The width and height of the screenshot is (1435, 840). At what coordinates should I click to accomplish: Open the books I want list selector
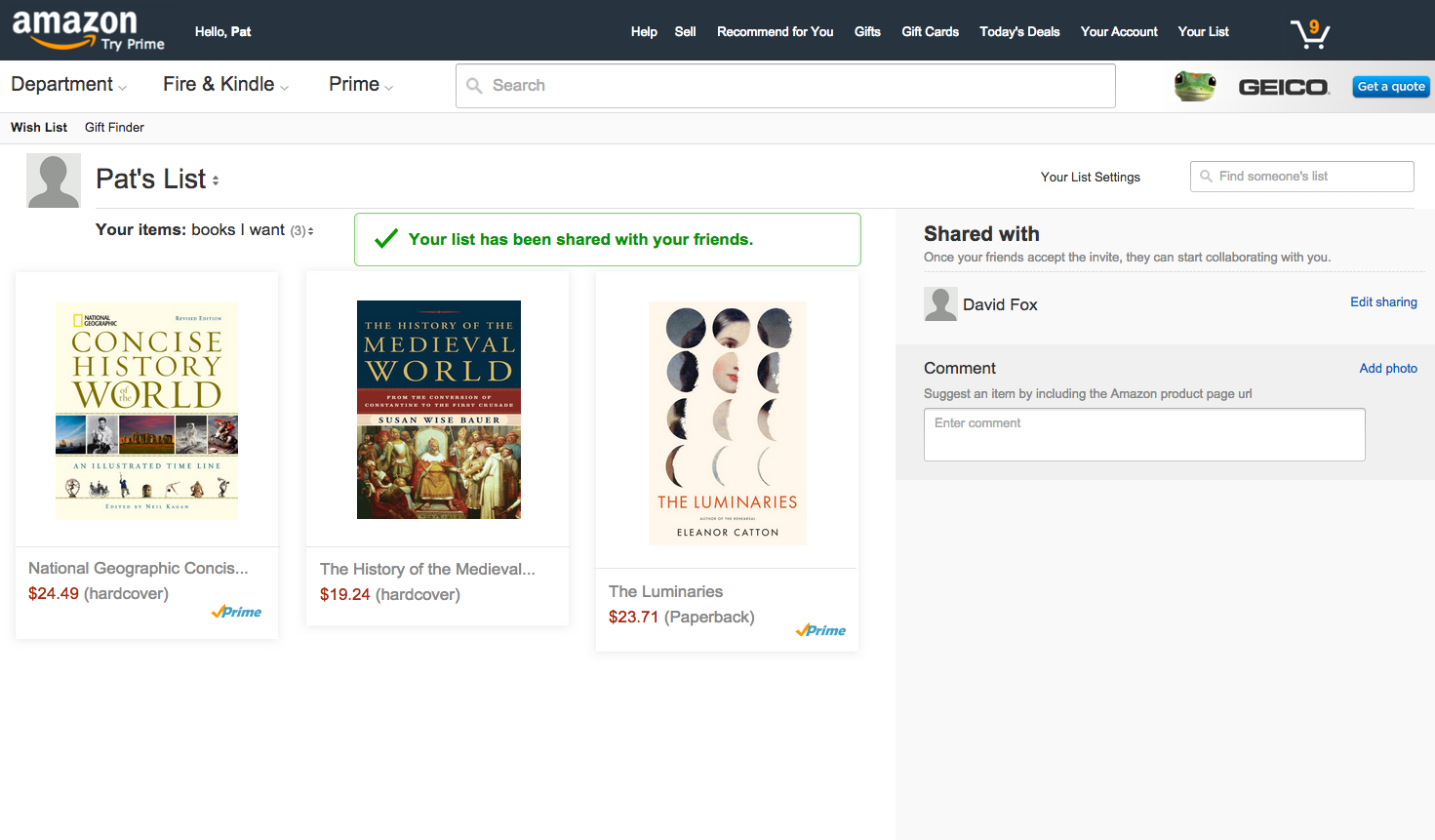pyautogui.click(x=252, y=230)
